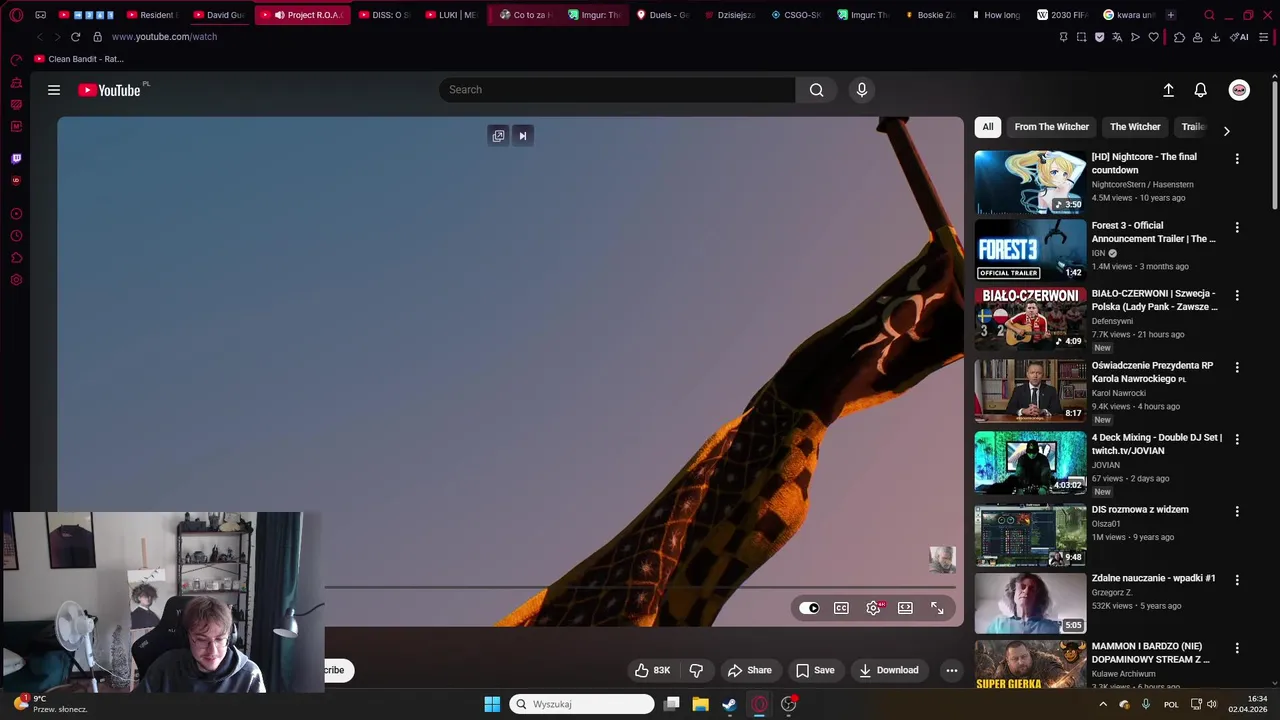The height and width of the screenshot is (720, 1280).
Task: Reload the page with the refresh button
Action: (75, 37)
